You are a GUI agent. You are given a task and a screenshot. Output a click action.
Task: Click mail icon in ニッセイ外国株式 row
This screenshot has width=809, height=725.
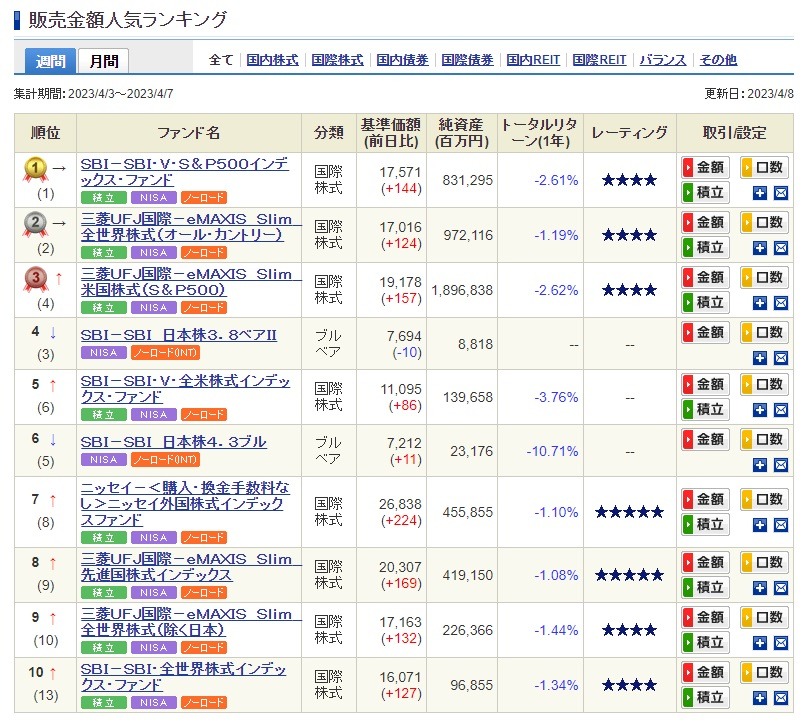(x=781, y=525)
